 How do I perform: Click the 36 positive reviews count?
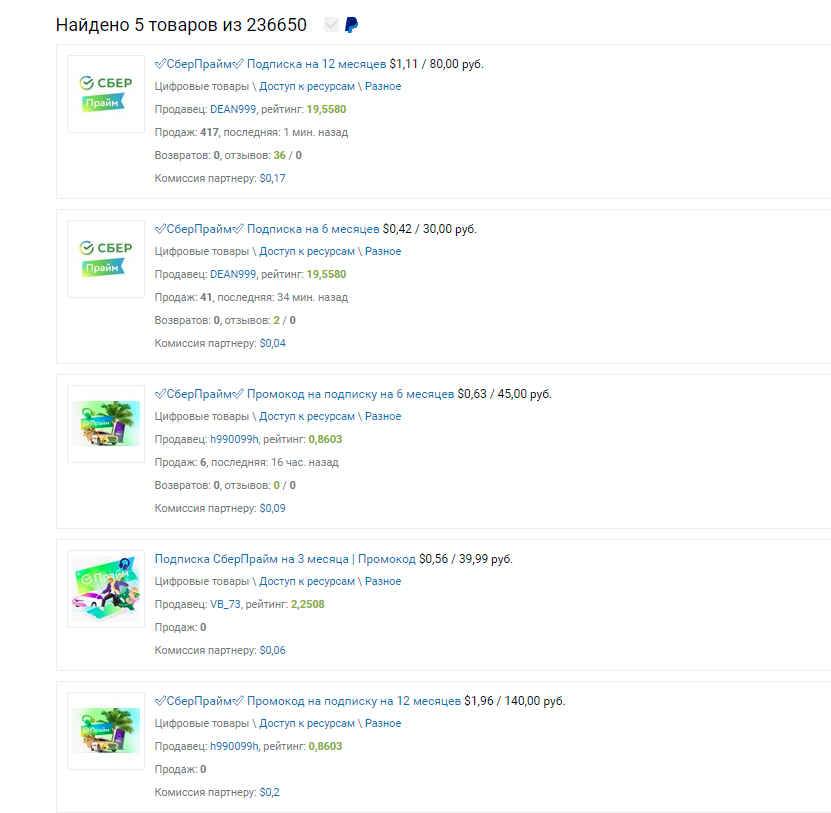tap(279, 155)
